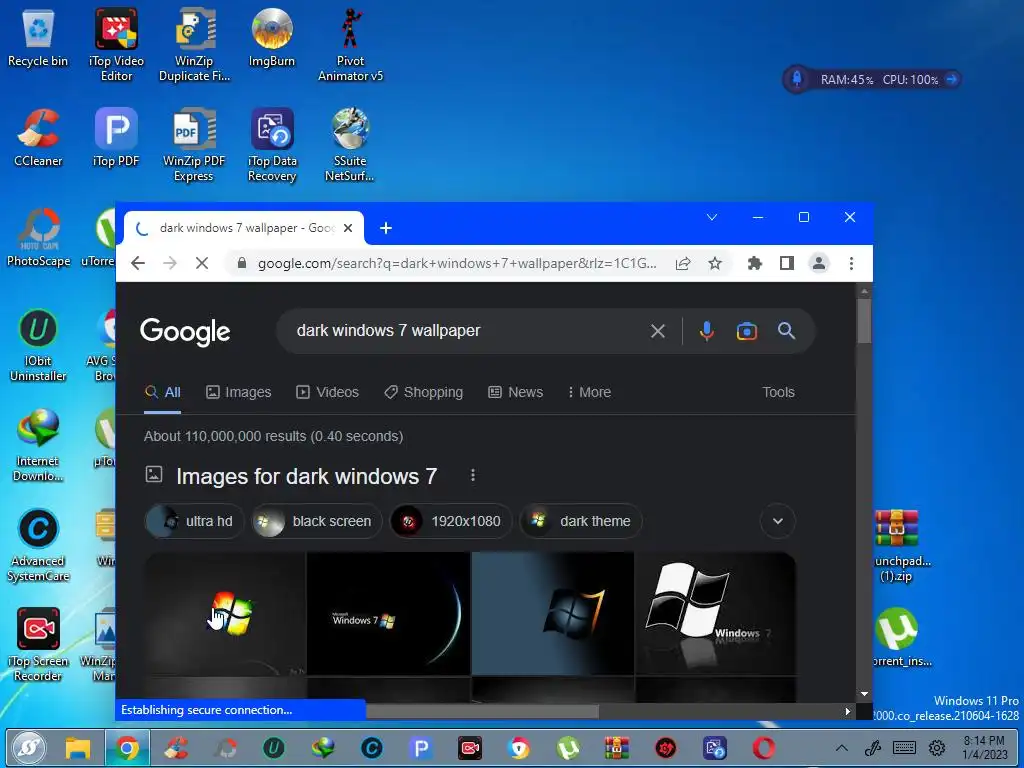Bookmark this page with the star icon

point(715,263)
